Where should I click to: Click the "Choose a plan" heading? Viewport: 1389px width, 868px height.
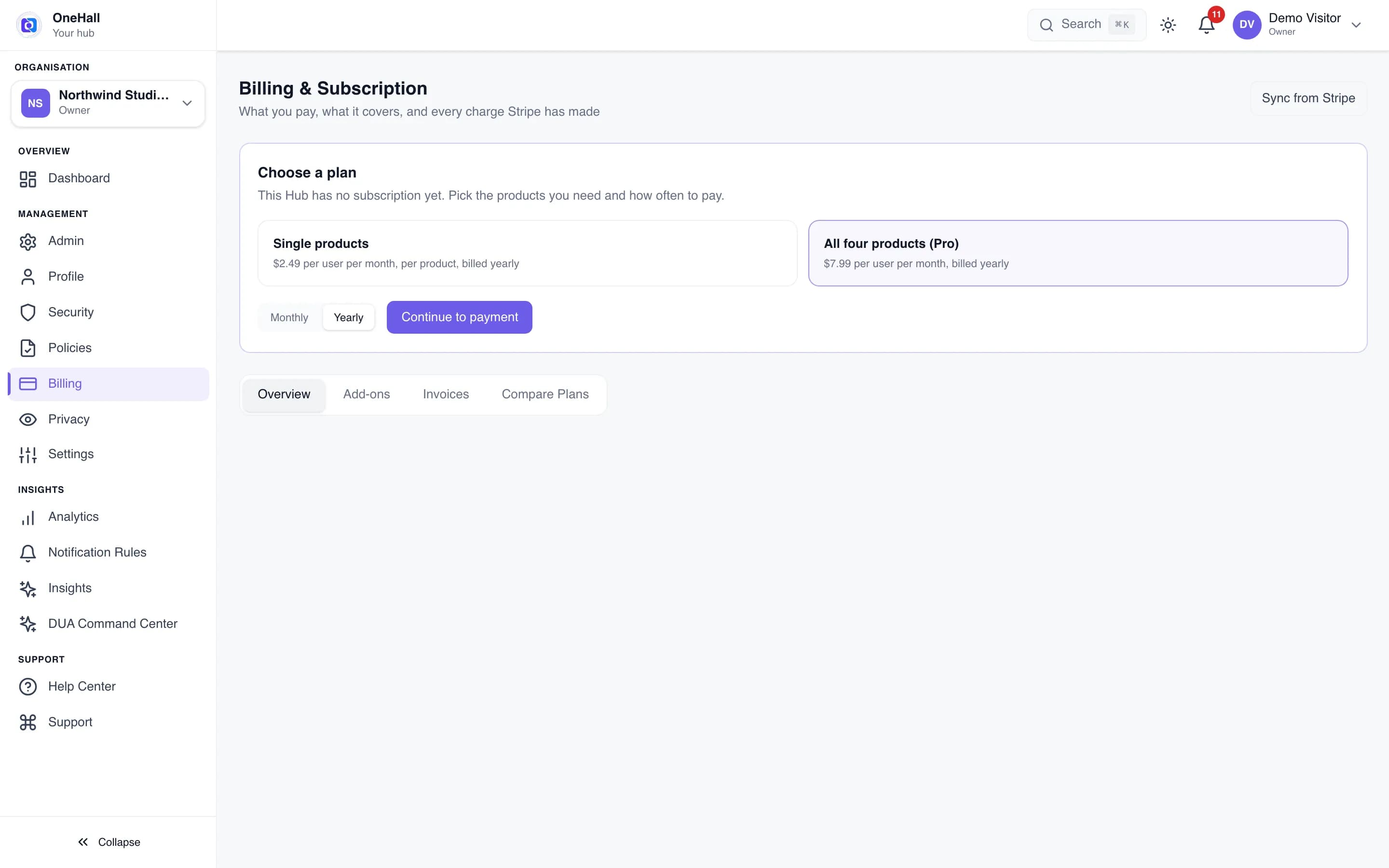tap(307, 173)
